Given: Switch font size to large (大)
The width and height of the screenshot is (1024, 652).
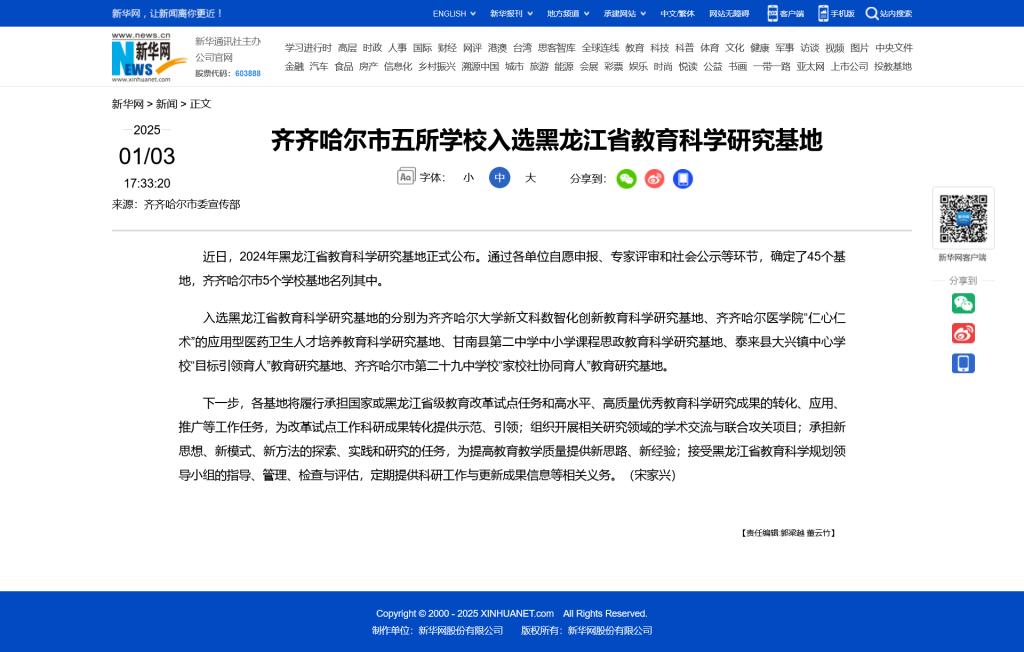Looking at the screenshot, I should coord(531,178).
